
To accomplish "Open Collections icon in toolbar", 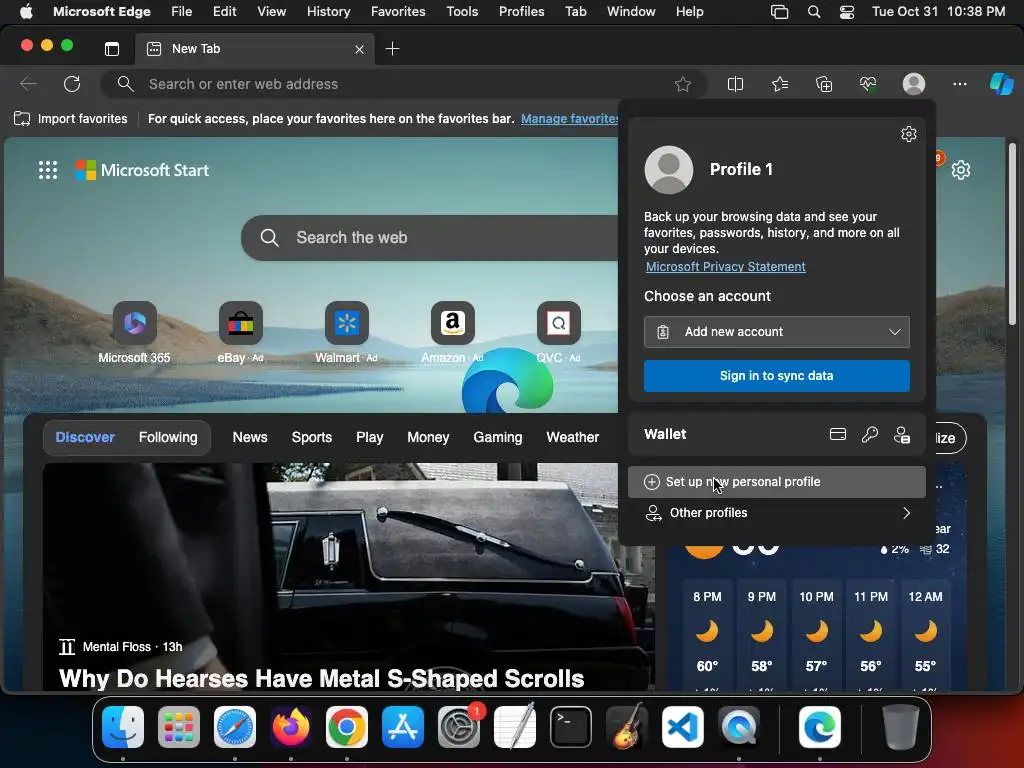I will [x=824, y=84].
